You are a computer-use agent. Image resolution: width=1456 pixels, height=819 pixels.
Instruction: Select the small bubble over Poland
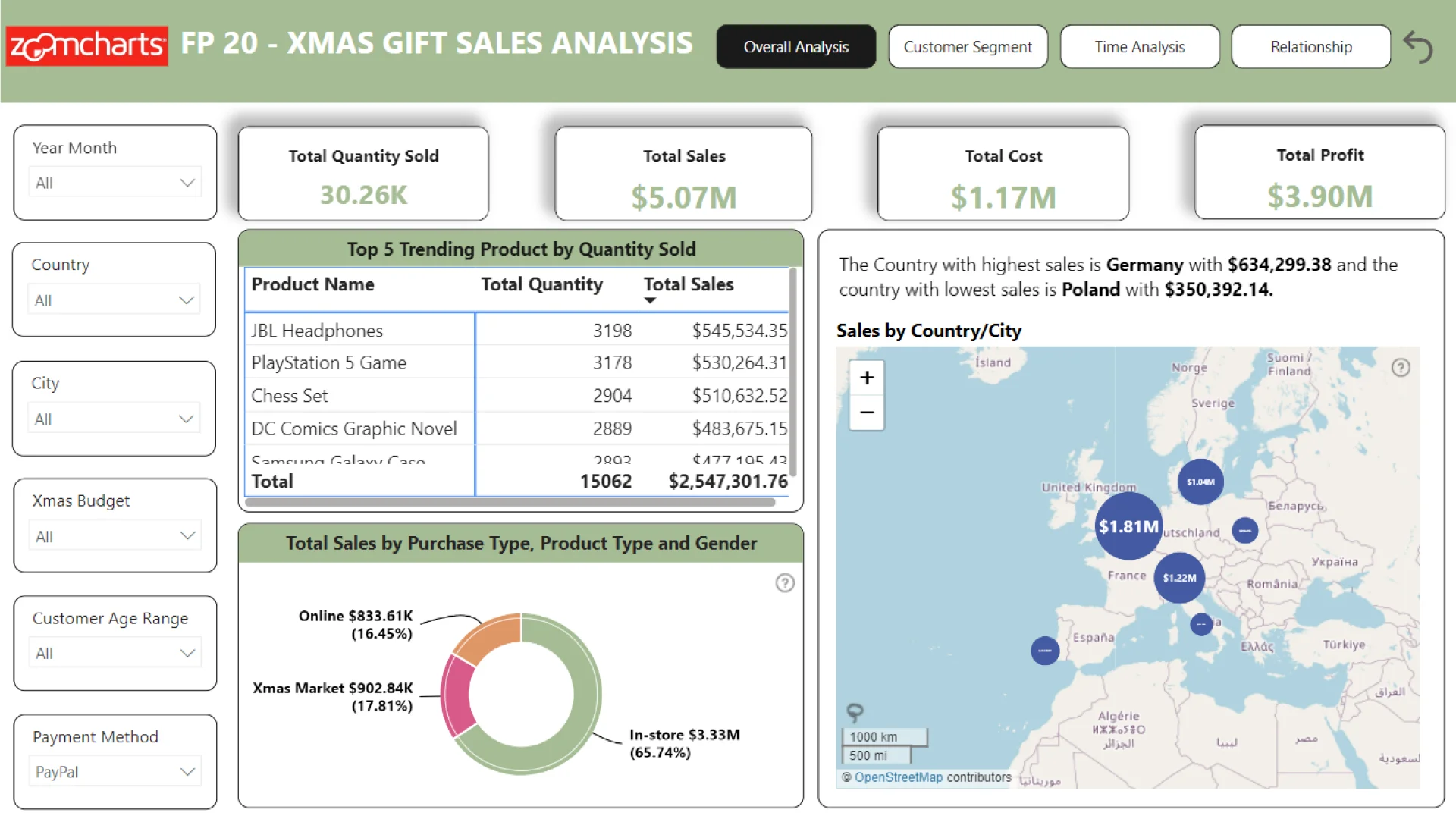coord(1245,530)
